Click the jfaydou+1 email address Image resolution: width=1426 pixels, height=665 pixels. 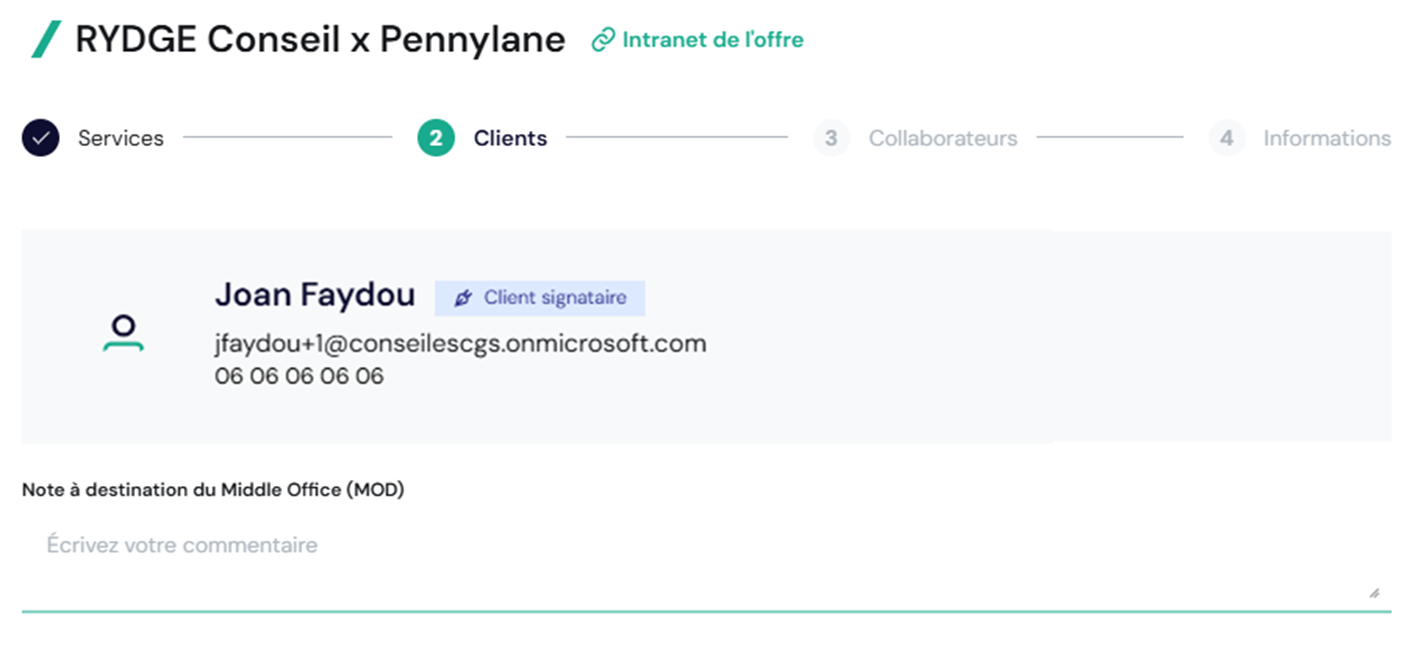tap(461, 344)
